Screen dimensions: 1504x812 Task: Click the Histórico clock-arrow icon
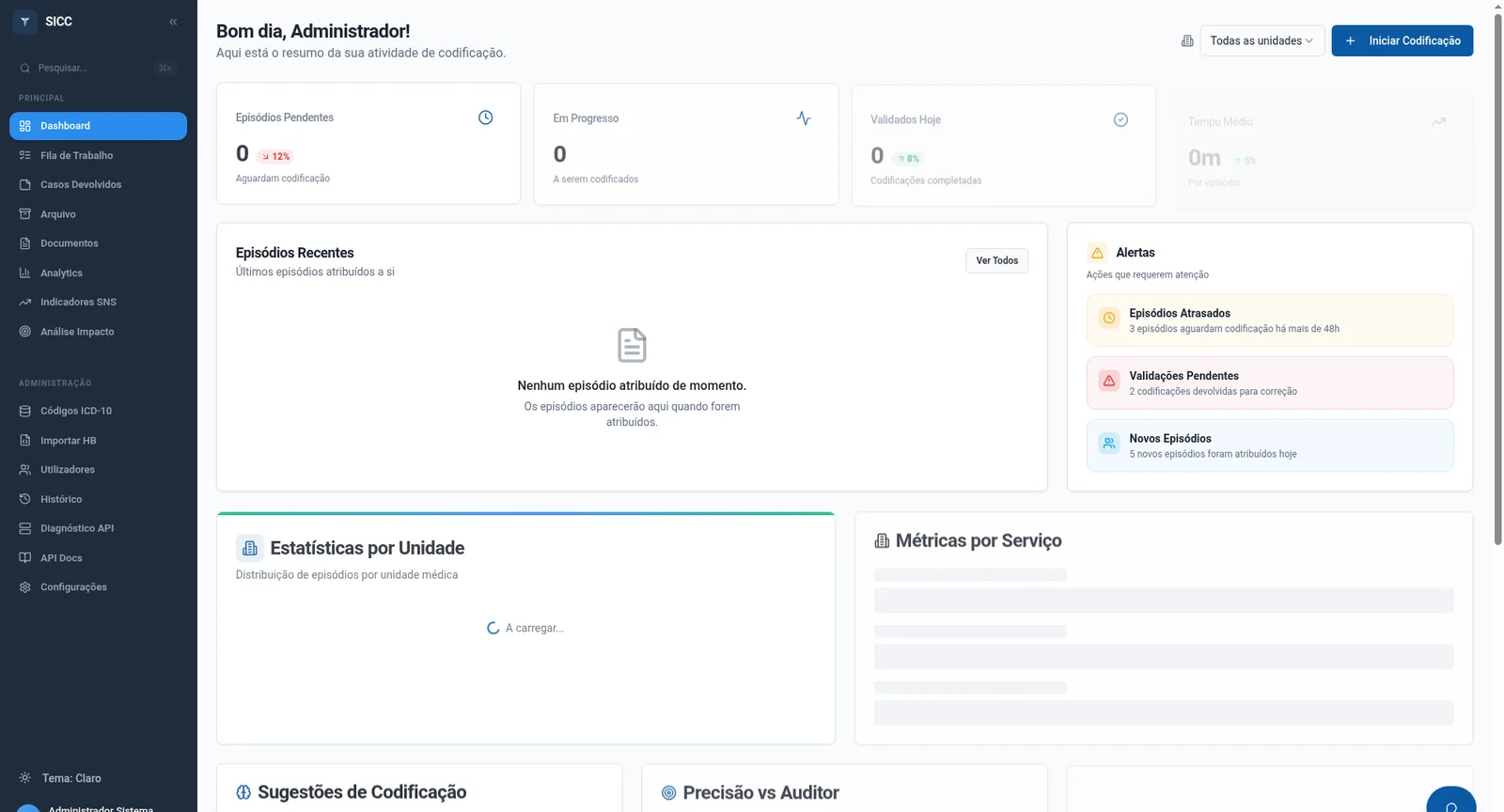tap(25, 499)
